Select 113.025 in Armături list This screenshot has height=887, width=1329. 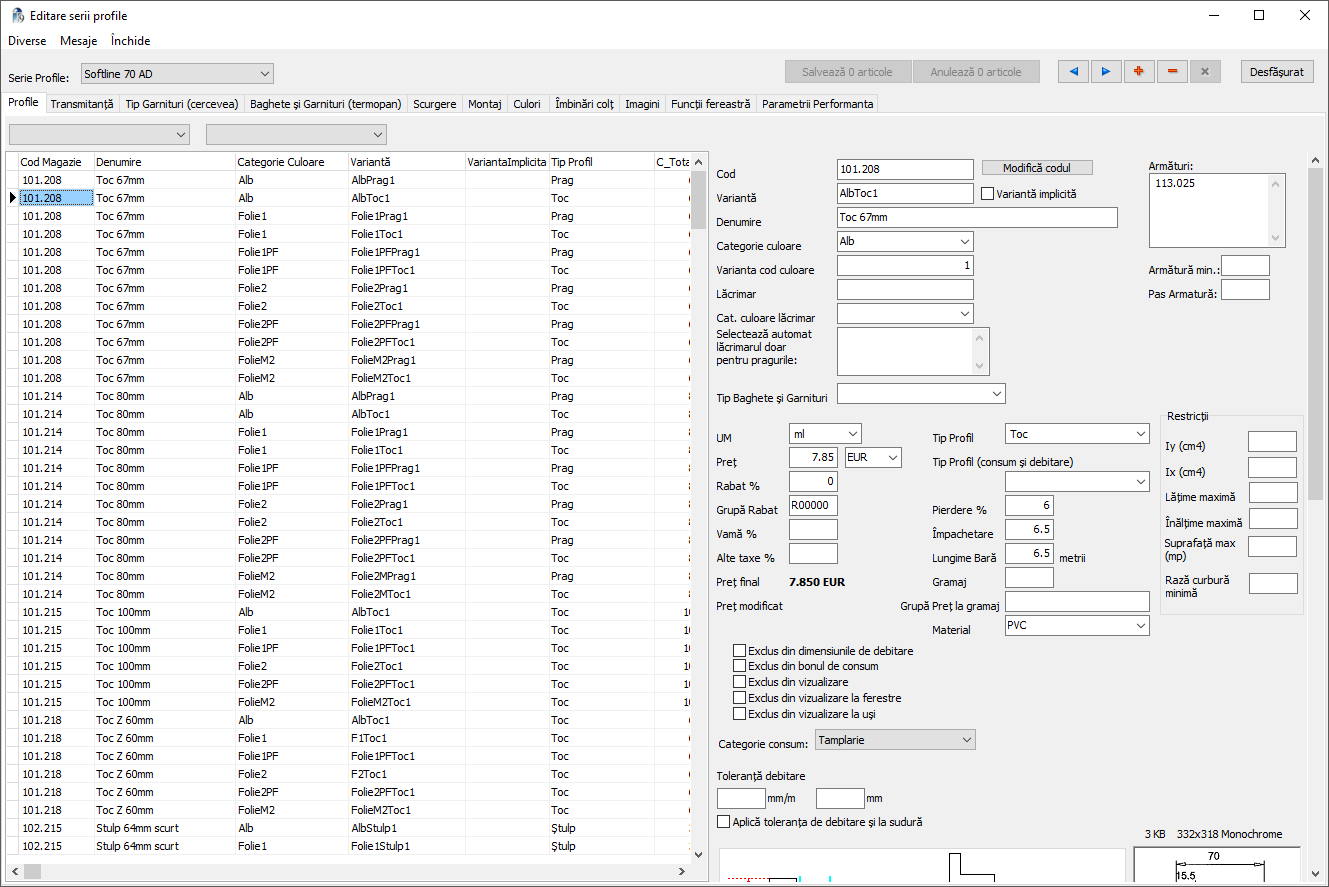pyautogui.click(x=1173, y=184)
